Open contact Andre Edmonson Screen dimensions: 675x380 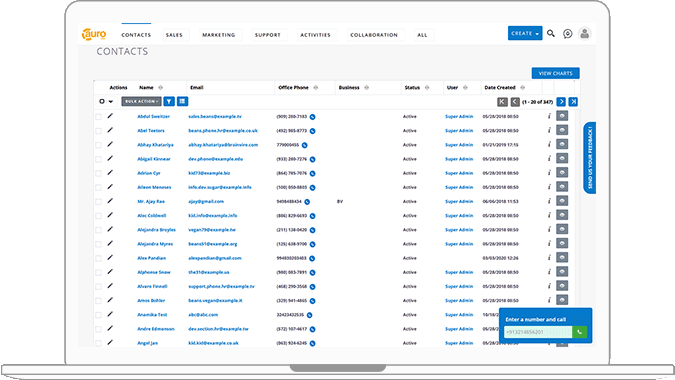click(x=156, y=329)
